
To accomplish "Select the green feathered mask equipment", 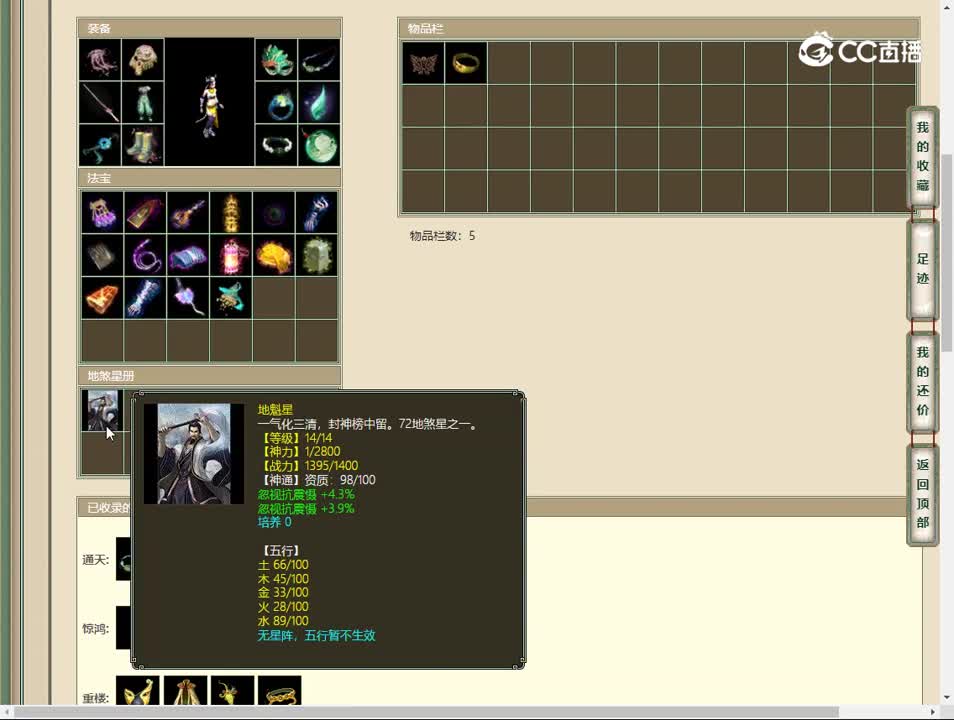I will tap(276, 60).
